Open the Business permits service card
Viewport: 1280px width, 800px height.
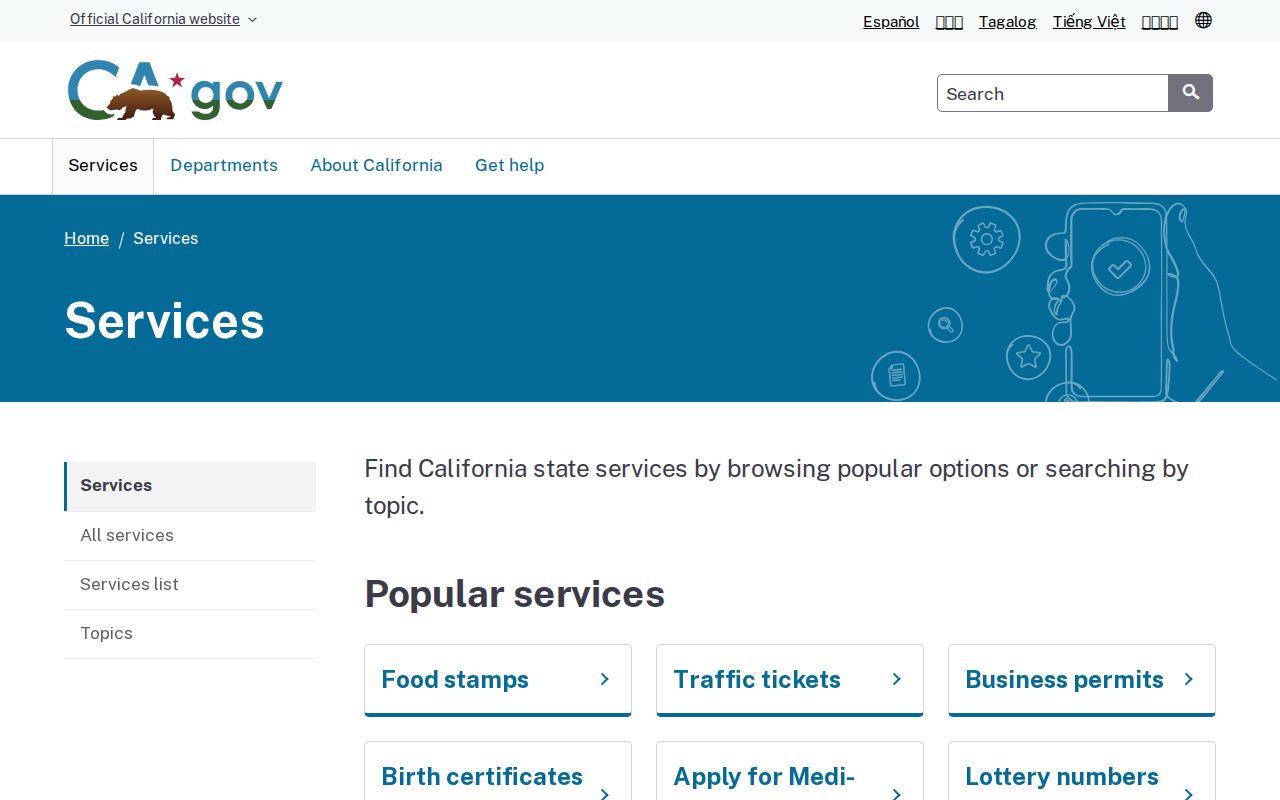pyautogui.click(x=1082, y=680)
